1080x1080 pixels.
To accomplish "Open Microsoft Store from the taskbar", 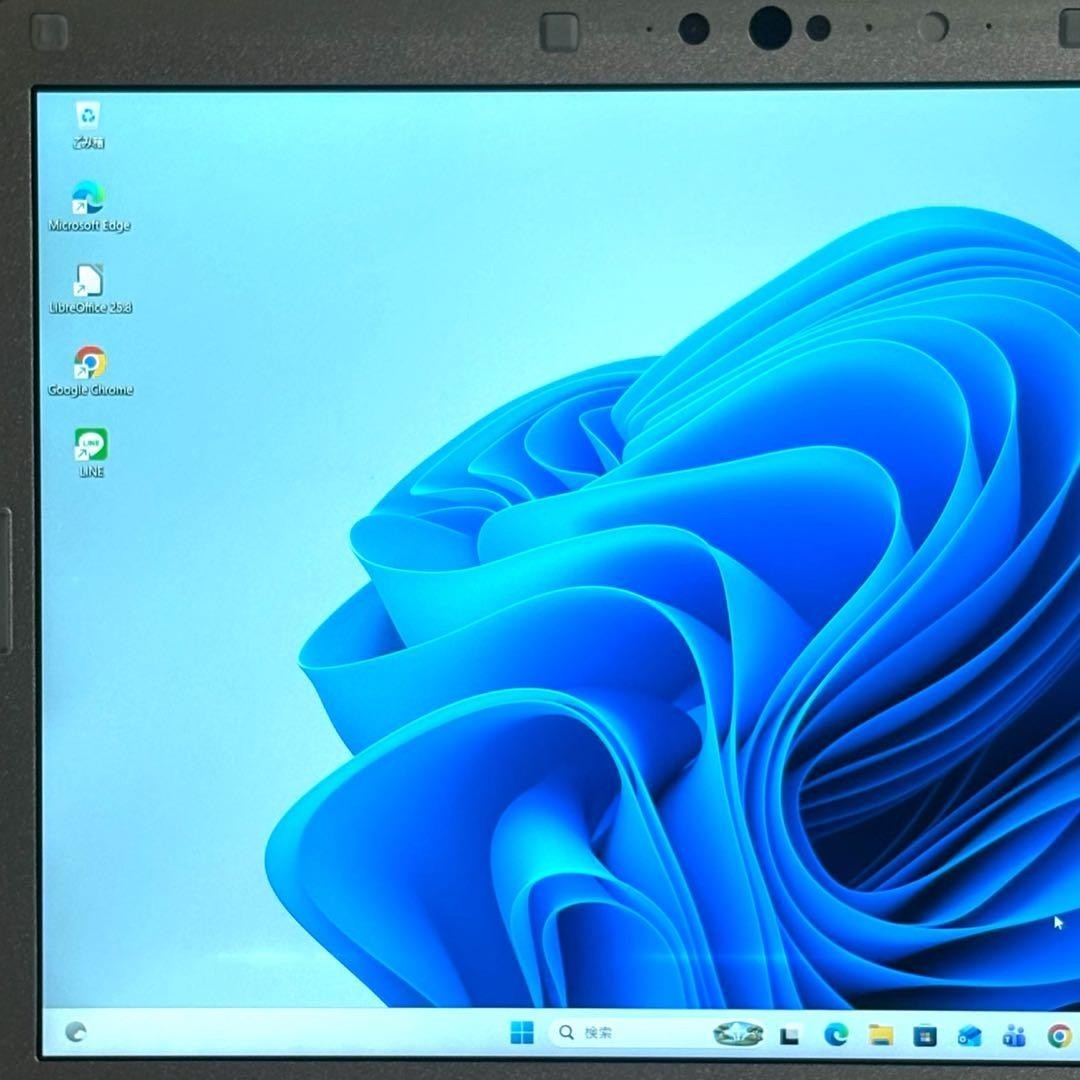I will tap(924, 1035).
